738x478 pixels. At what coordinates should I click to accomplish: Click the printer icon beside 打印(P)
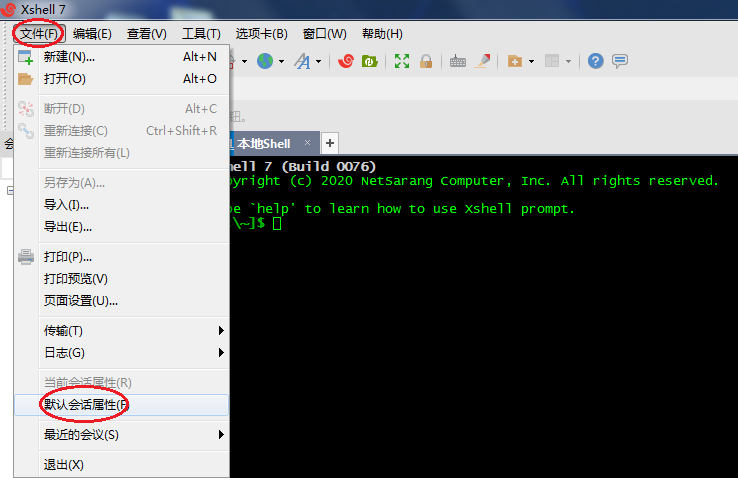(25, 257)
